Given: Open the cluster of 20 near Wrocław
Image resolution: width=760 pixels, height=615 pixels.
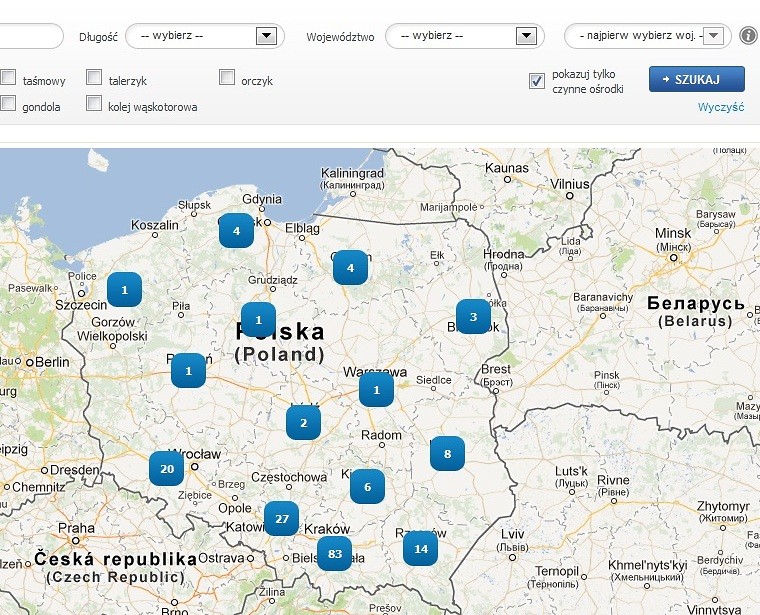Looking at the screenshot, I should pyautogui.click(x=166, y=468).
